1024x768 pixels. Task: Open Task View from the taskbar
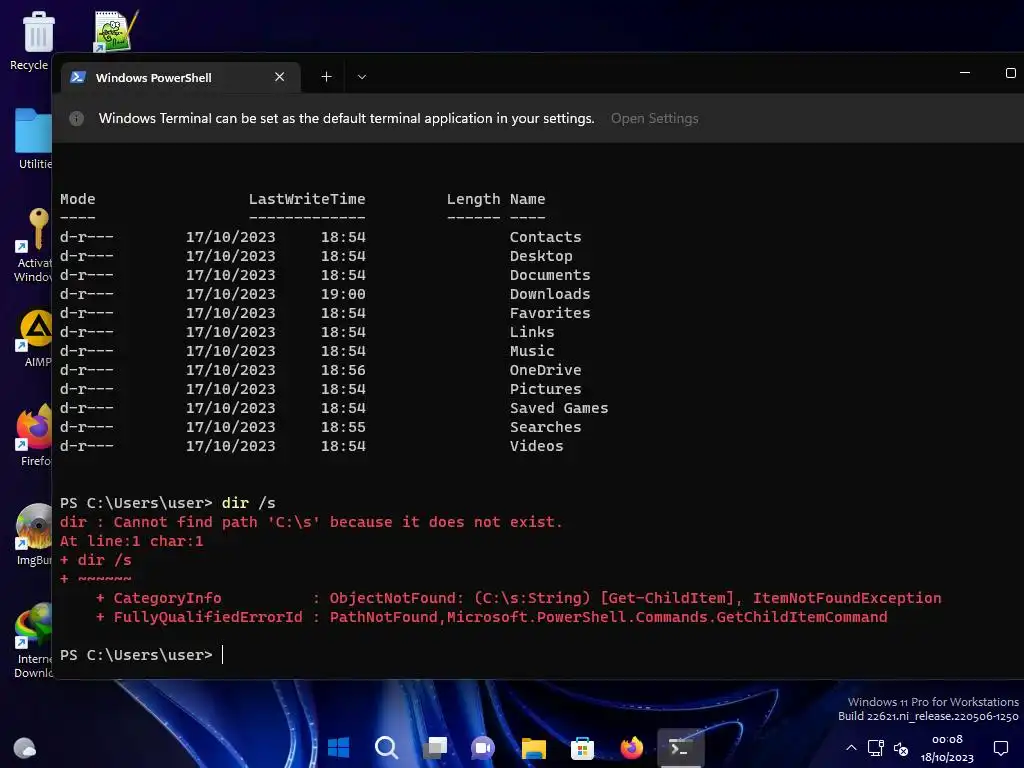(x=435, y=747)
